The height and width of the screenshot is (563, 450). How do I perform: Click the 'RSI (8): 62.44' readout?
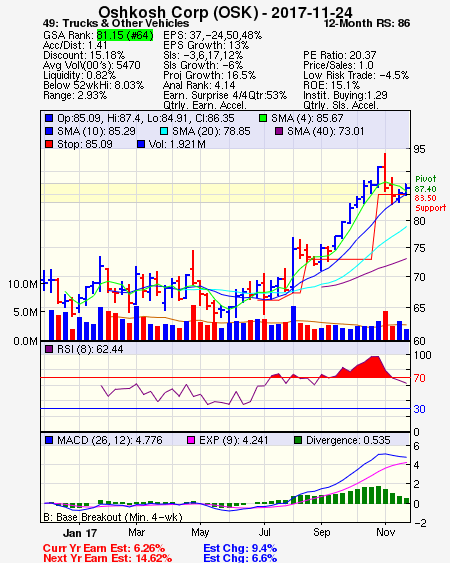(90, 349)
